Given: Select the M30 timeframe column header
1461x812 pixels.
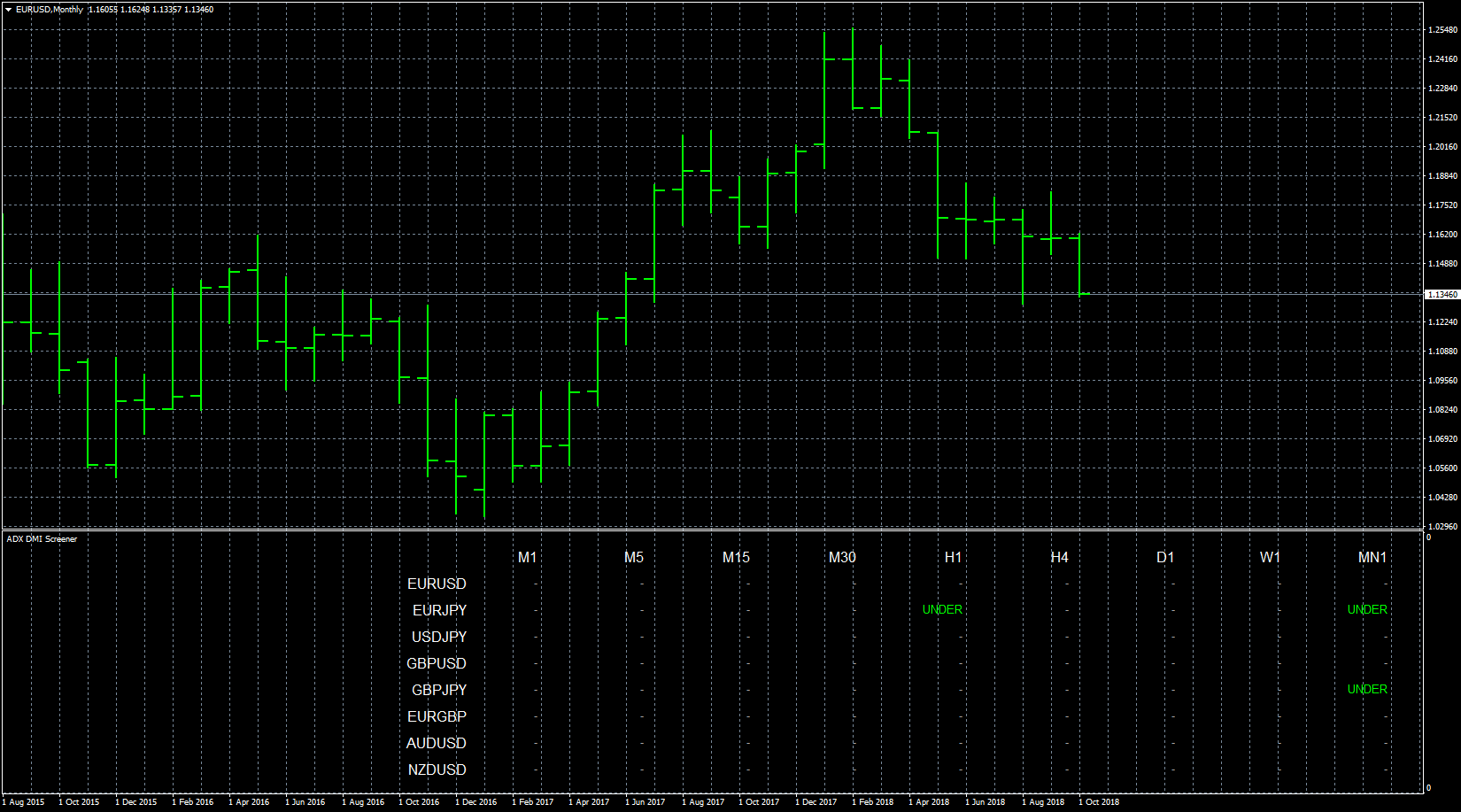Looking at the screenshot, I should [x=842, y=557].
